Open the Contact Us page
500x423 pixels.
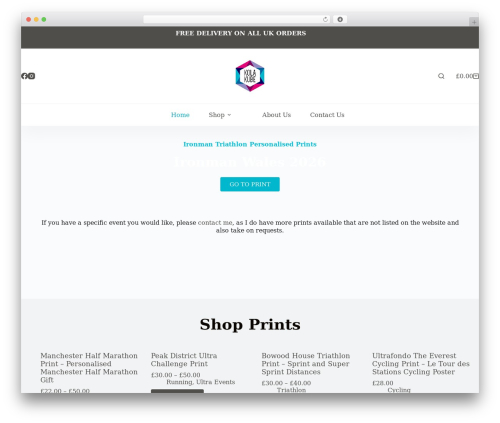327,115
